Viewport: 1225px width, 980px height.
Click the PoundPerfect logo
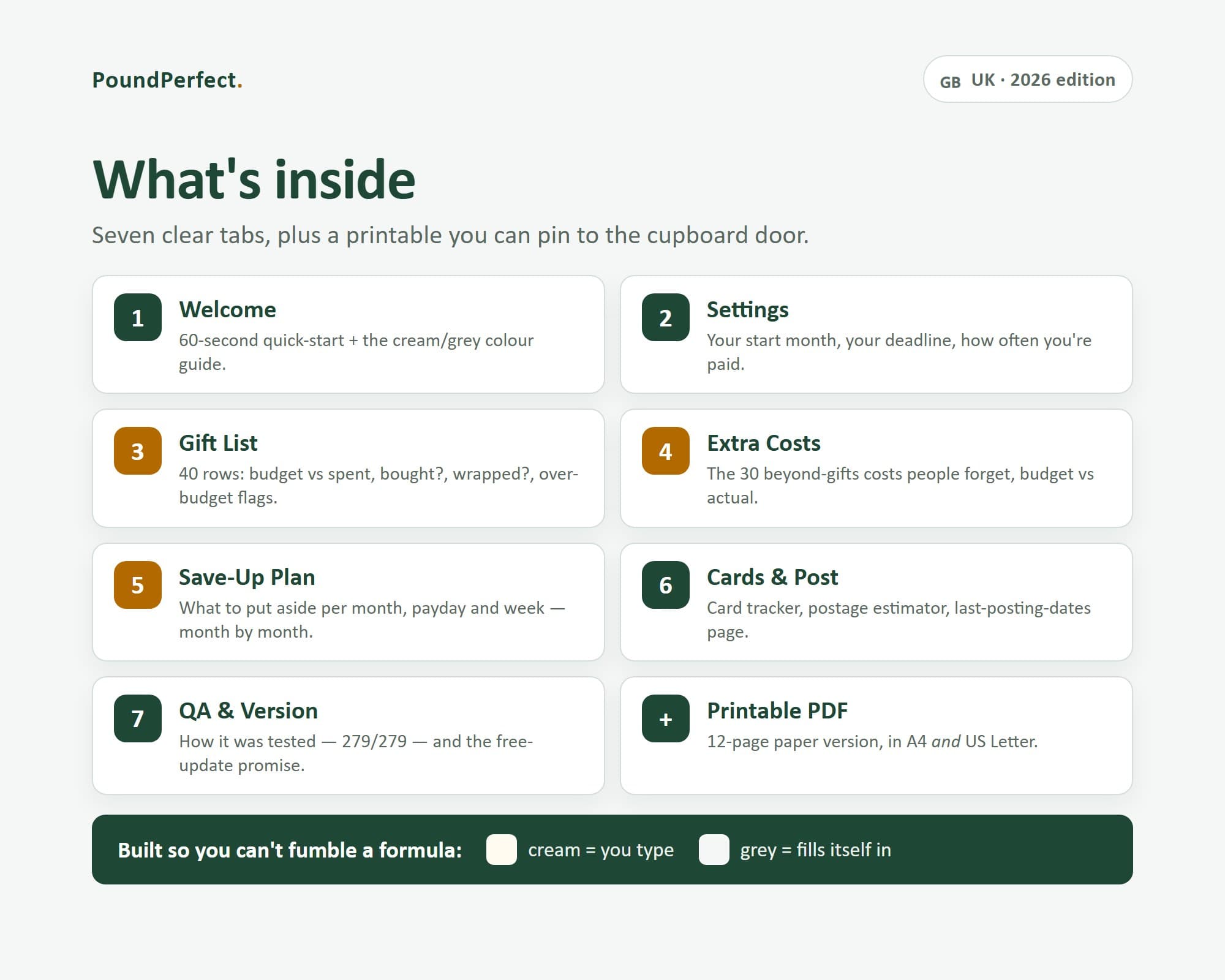pos(167,80)
